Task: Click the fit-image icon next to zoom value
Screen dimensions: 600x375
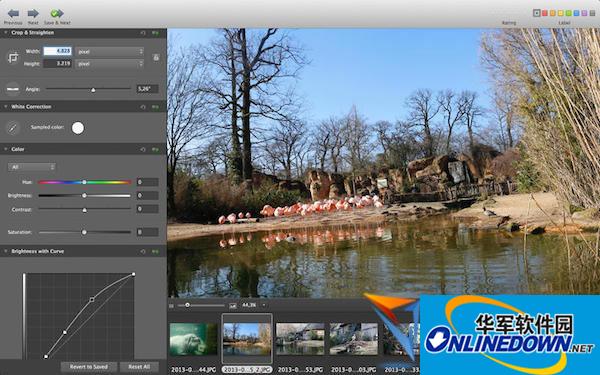Action: click(x=233, y=305)
